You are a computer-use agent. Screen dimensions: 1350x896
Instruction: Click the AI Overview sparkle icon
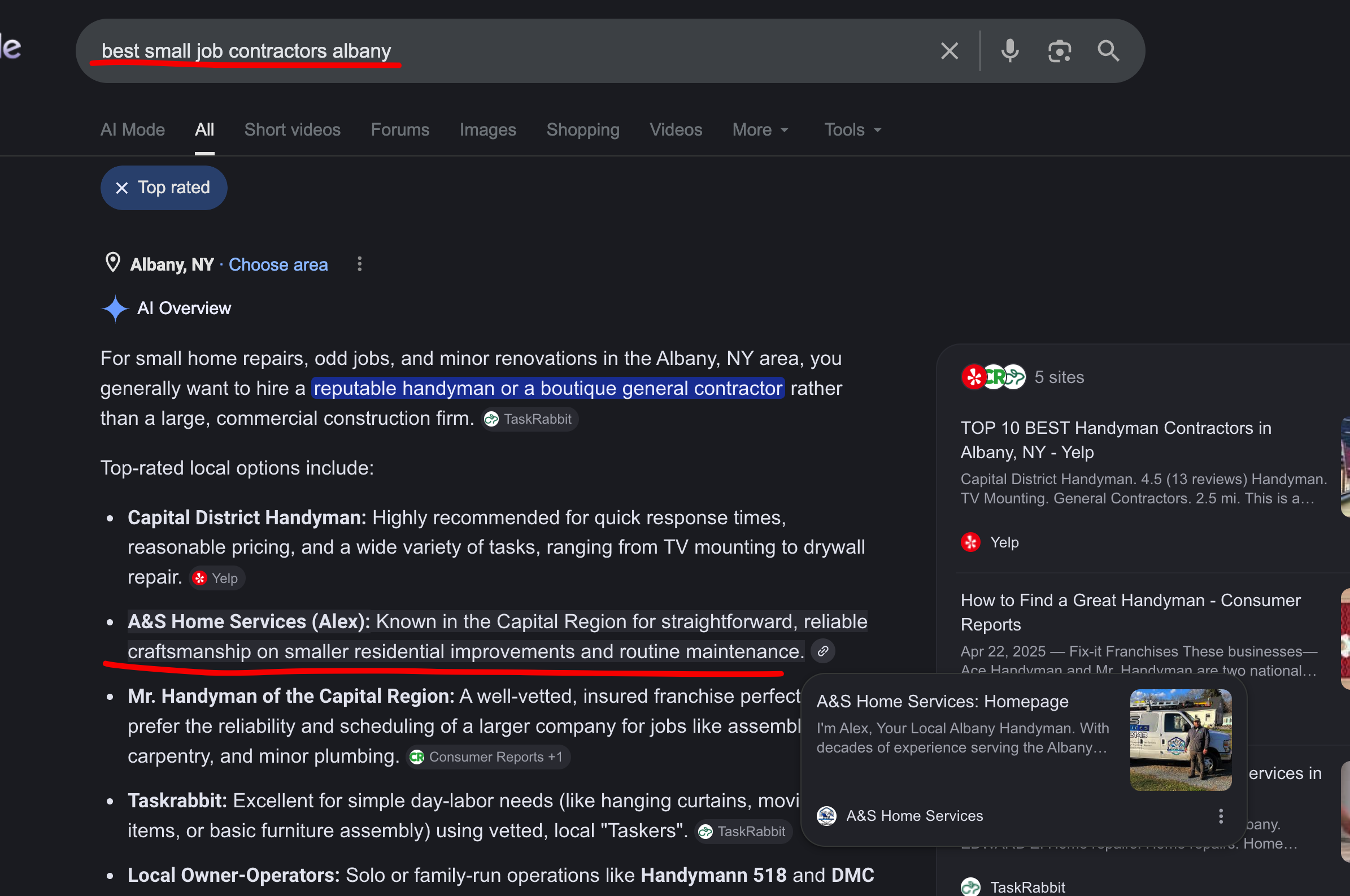coord(115,308)
